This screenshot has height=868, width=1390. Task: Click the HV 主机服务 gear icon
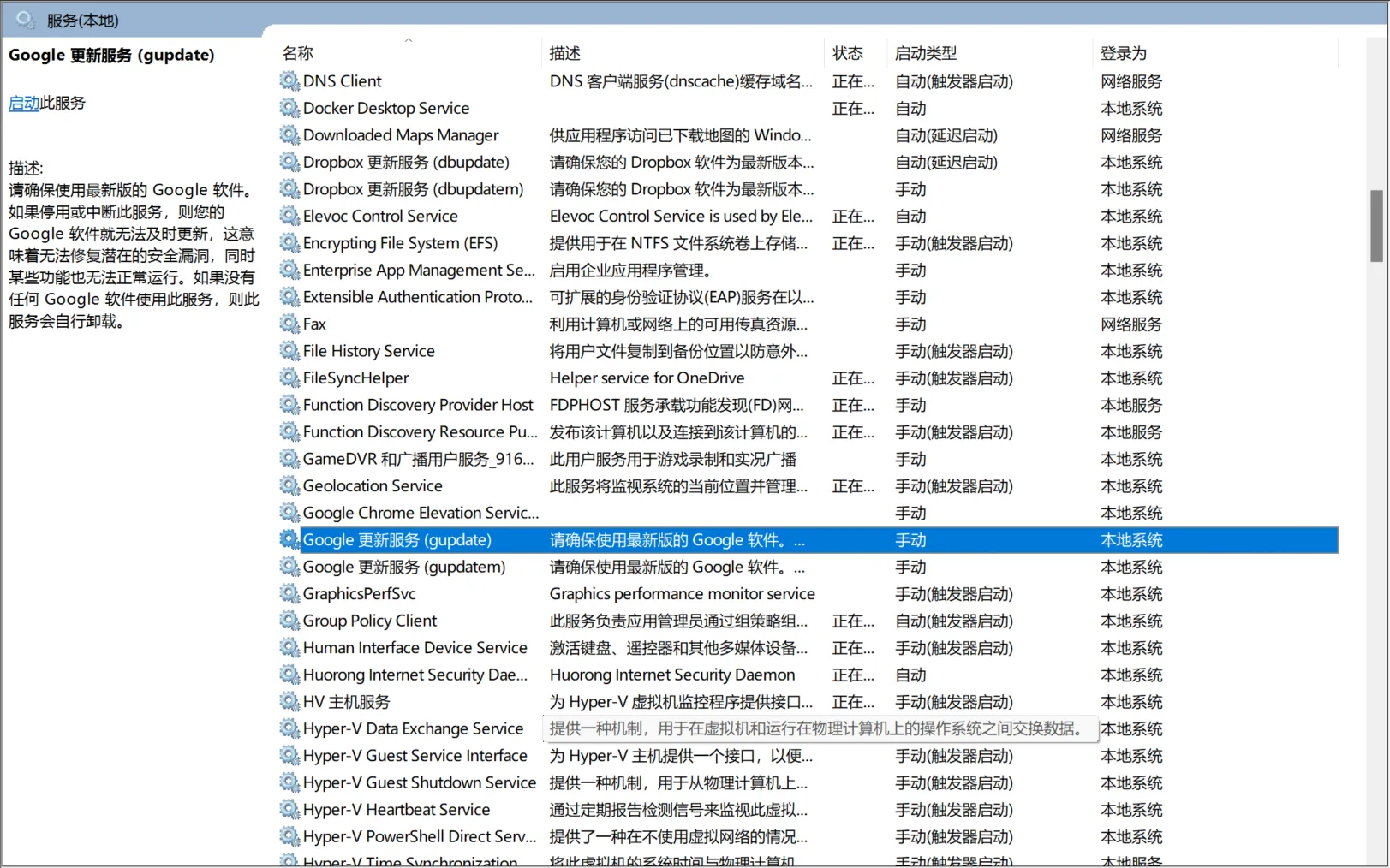(289, 702)
